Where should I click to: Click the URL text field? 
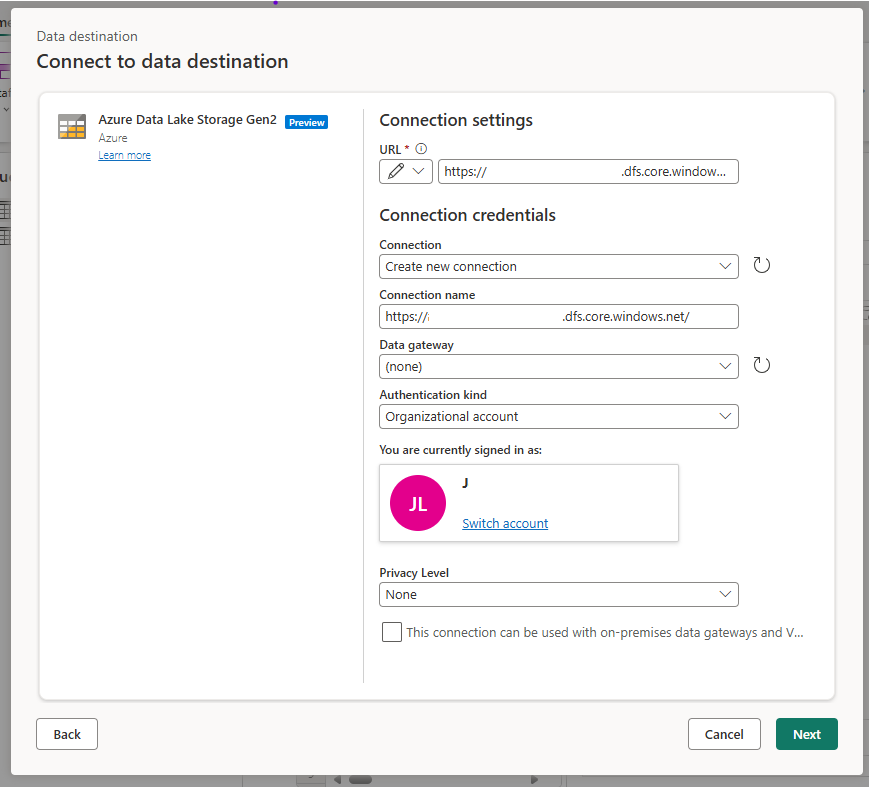(588, 171)
